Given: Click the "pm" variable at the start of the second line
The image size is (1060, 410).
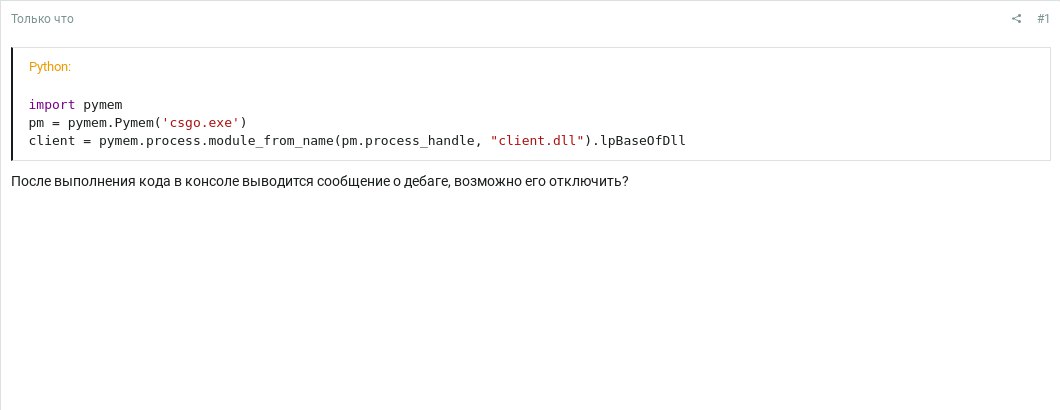Looking at the screenshot, I should [36, 123].
